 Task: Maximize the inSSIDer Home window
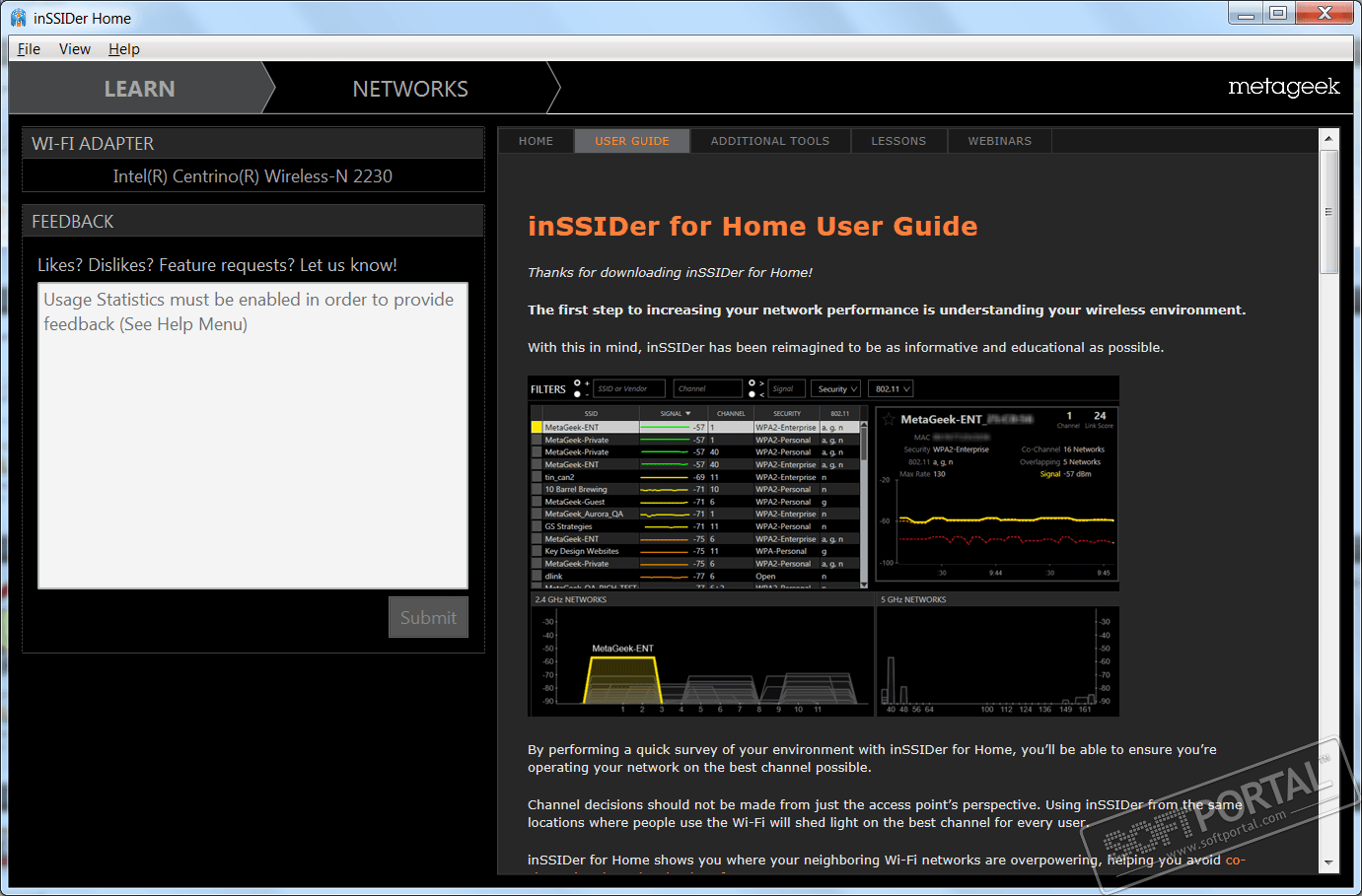(1277, 13)
